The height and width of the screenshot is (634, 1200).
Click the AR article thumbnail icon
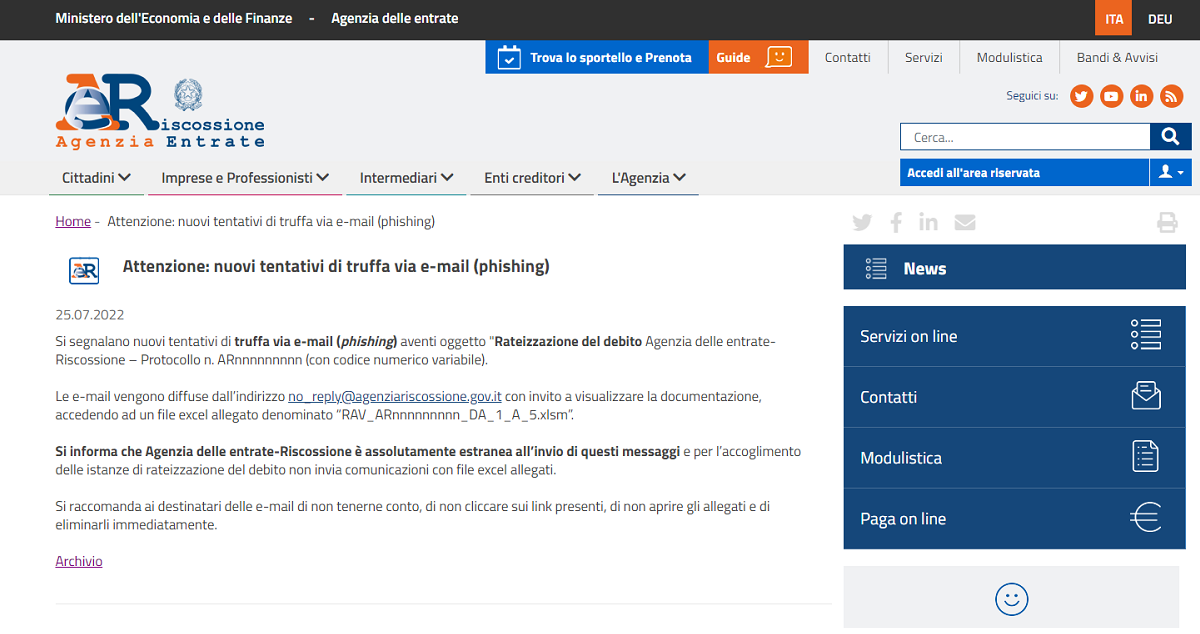(x=84, y=270)
